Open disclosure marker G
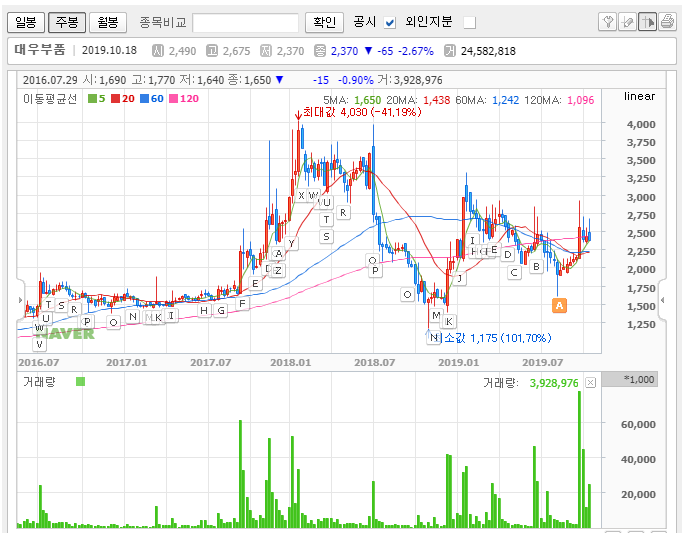 (221, 310)
